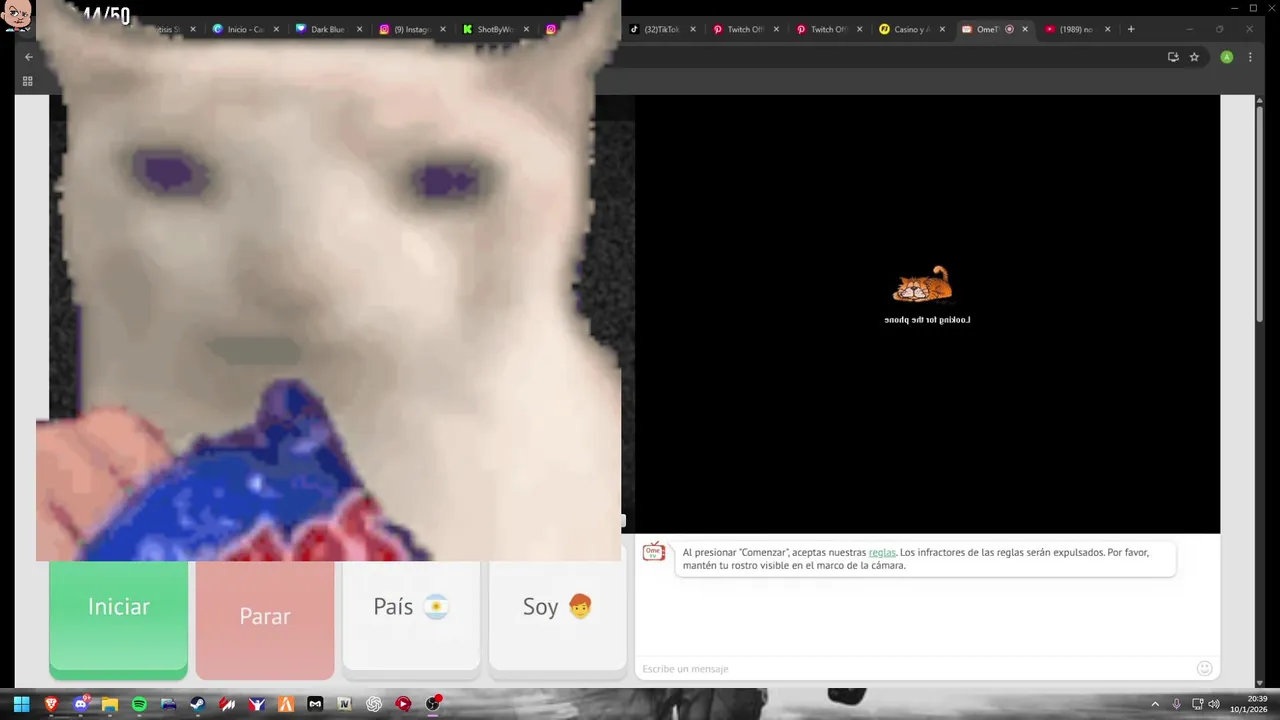Click the sleeping cat loading image
Viewport: 1280px width, 720px height.
[922, 284]
